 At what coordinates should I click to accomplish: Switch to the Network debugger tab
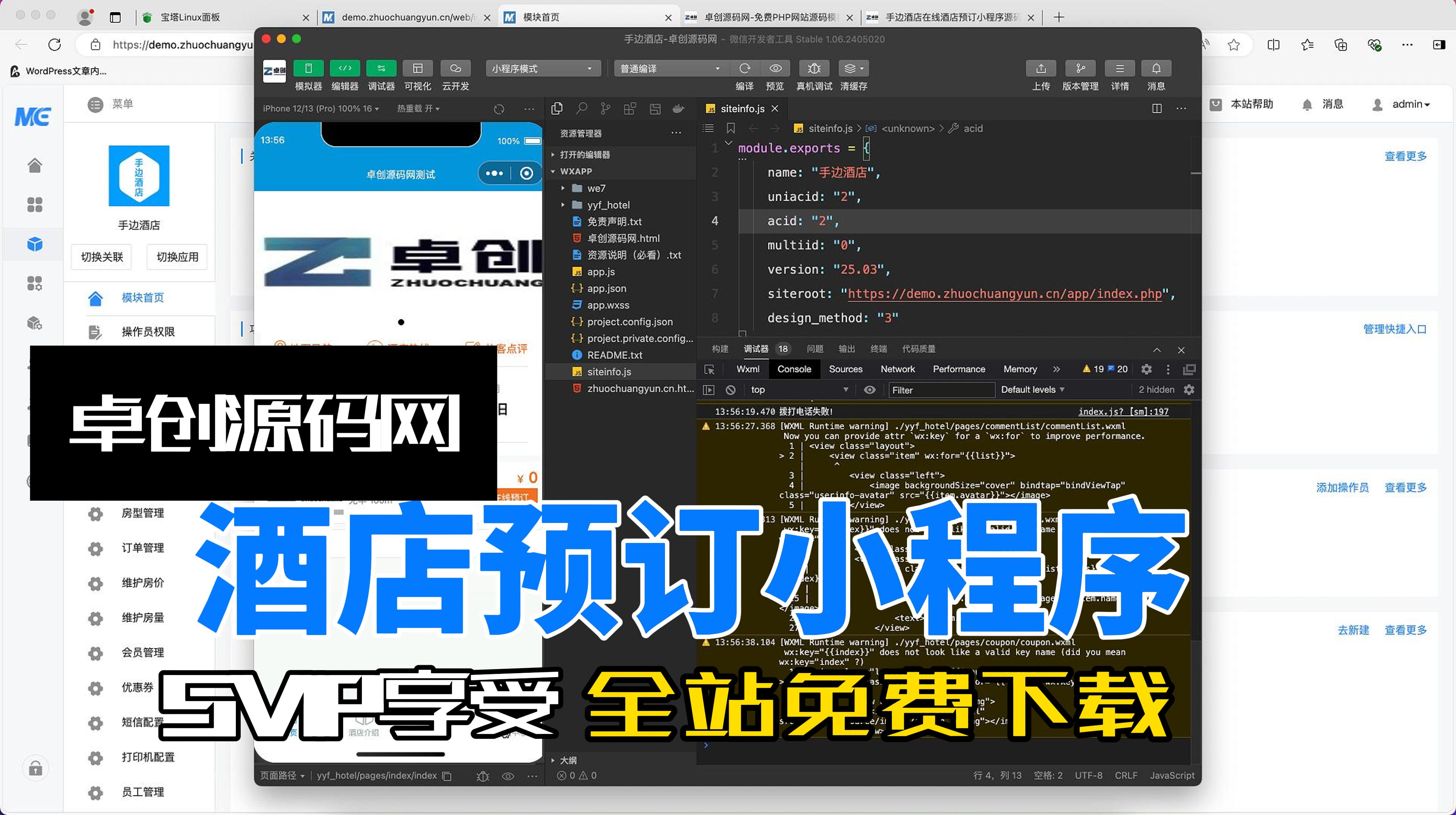(897, 369)
